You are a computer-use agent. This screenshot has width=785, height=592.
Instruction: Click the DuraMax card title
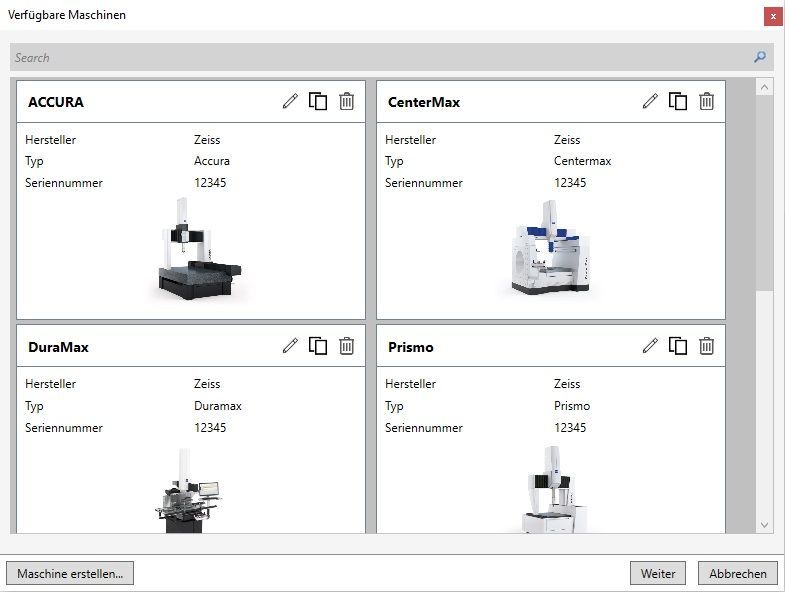pos(58,347)
